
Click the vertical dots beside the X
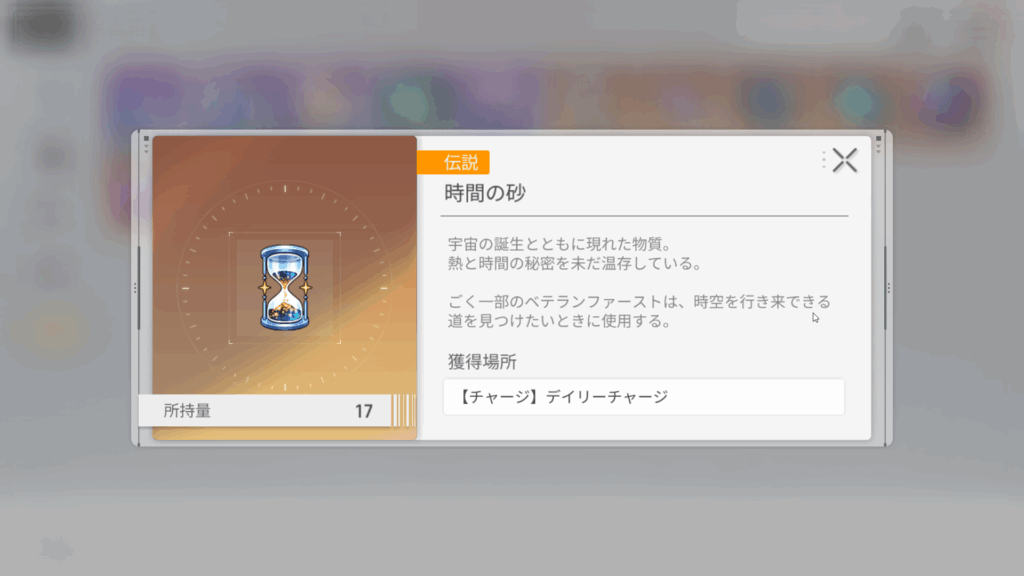[824, 160]
